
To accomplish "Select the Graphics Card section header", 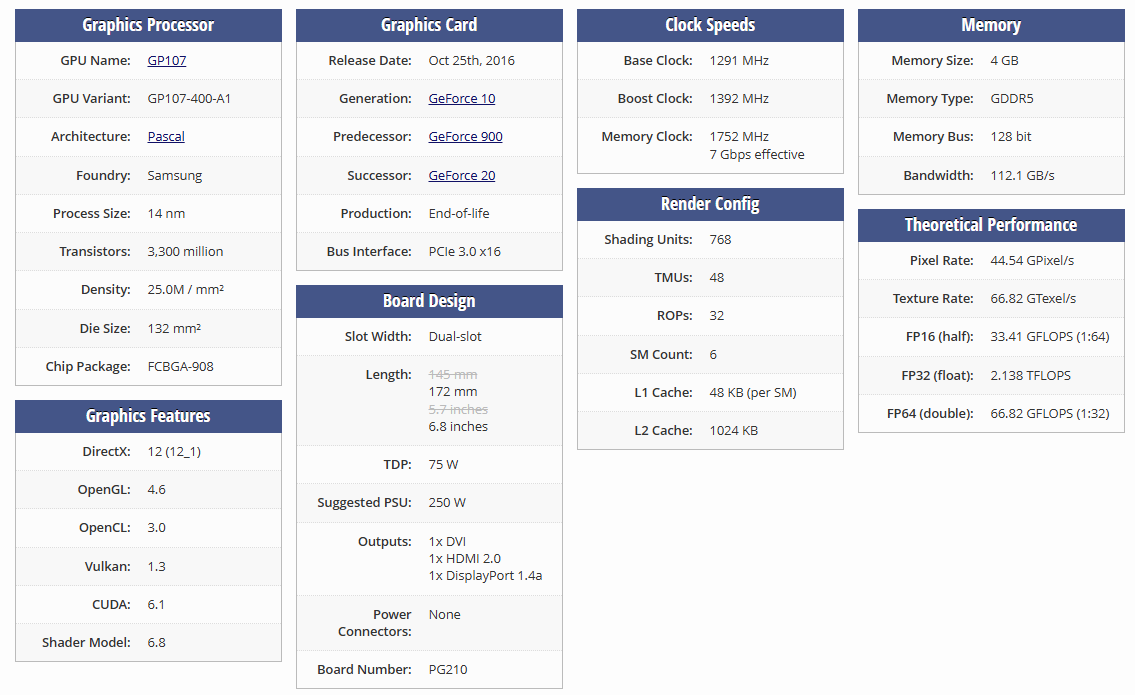I will (429, 25).
